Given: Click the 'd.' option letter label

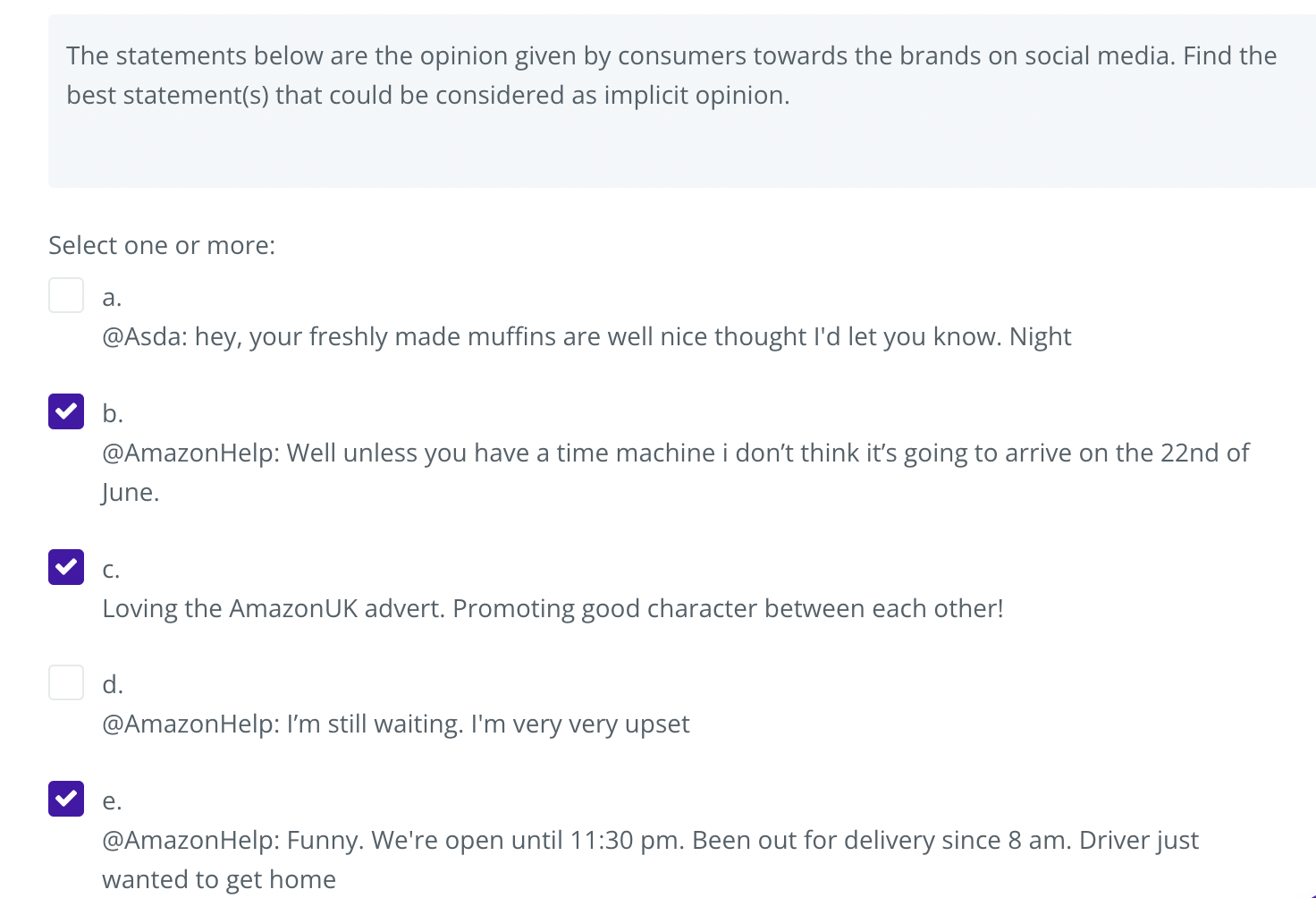Looking at the screenshot, I should coord(113,684).
